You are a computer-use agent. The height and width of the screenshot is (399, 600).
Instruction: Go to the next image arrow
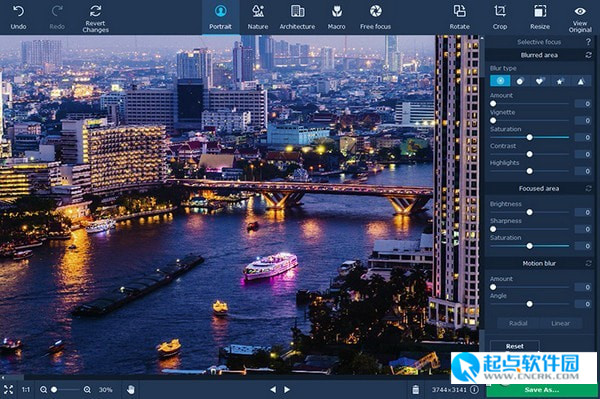[x=287, y=389]
